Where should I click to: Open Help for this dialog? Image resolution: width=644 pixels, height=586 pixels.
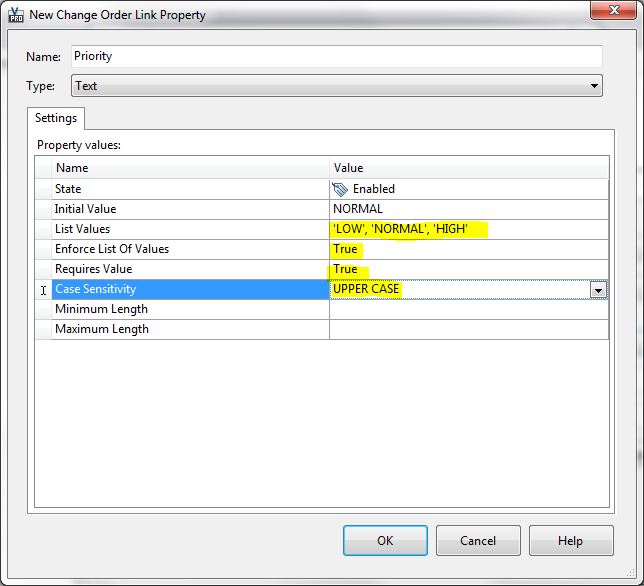[571, 540]
